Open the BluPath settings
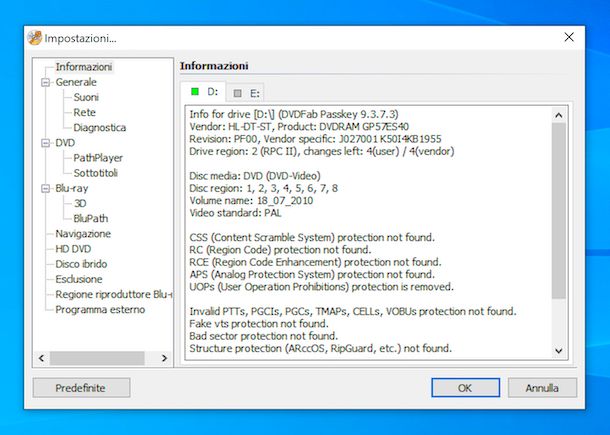610x435 pixels. [x=91, y=219]
